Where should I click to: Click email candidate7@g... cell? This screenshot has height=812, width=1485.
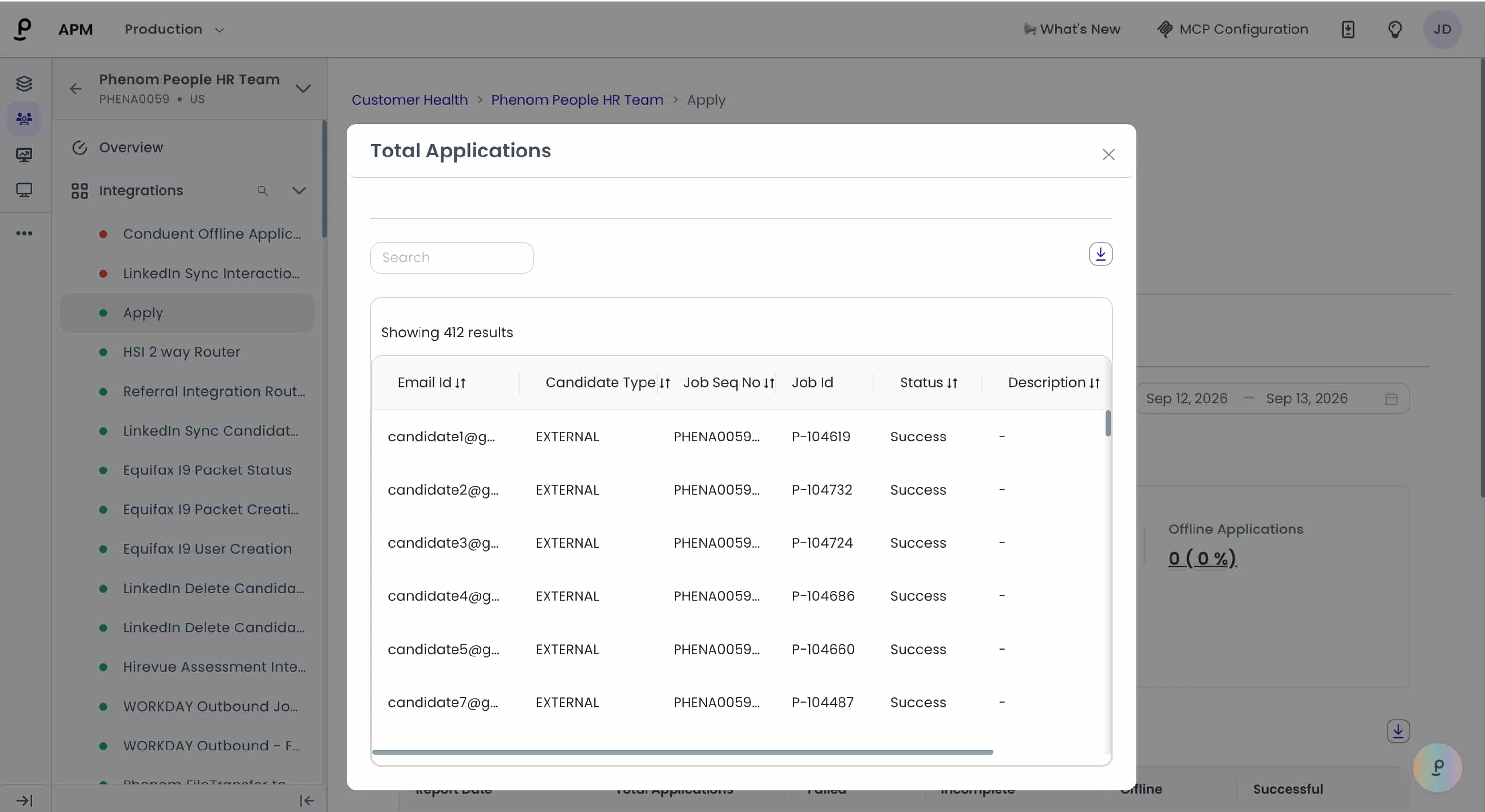click(x=443, y=702)
